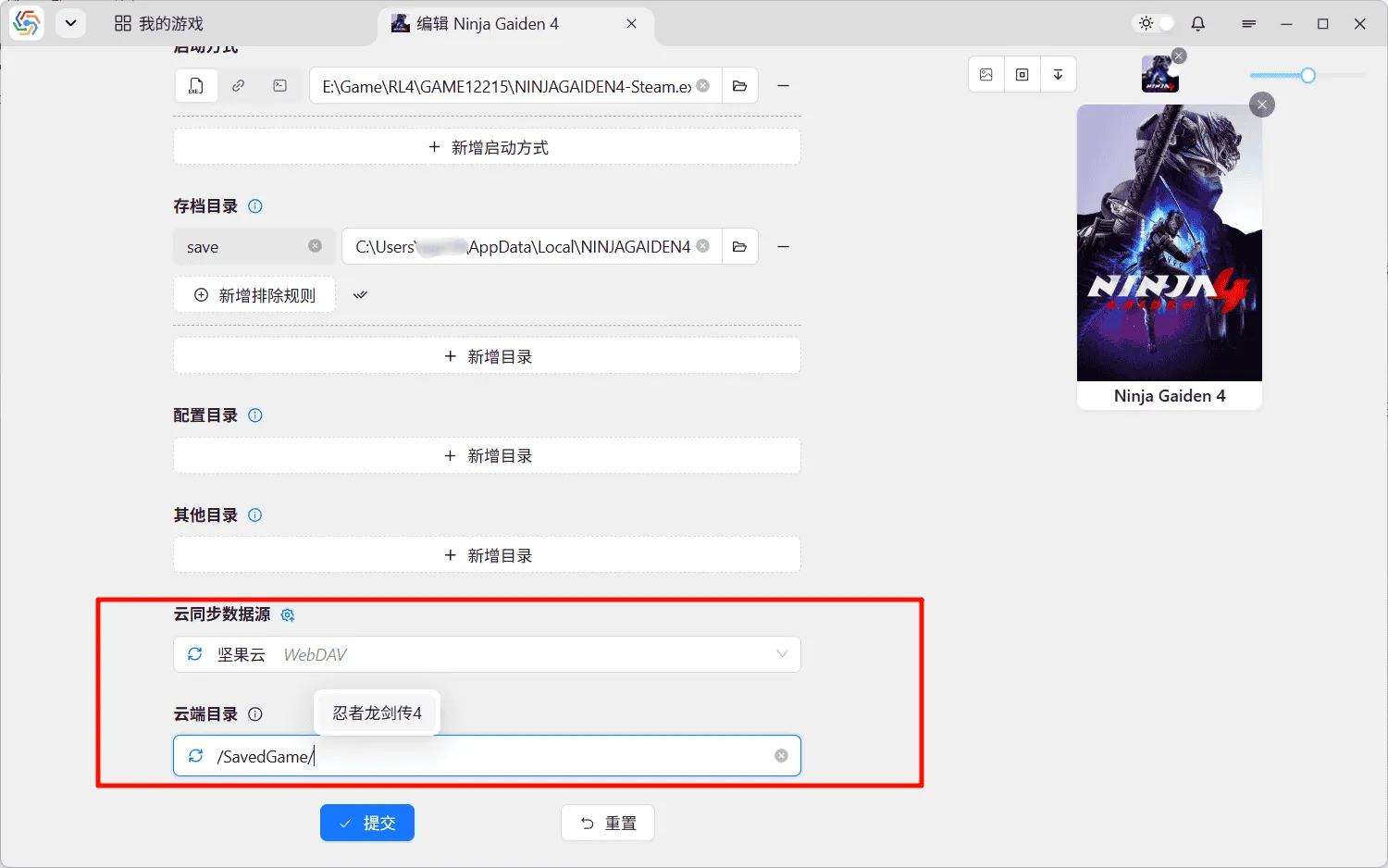
Task: Select the EXE launch method icon
Action: (196, 85)
